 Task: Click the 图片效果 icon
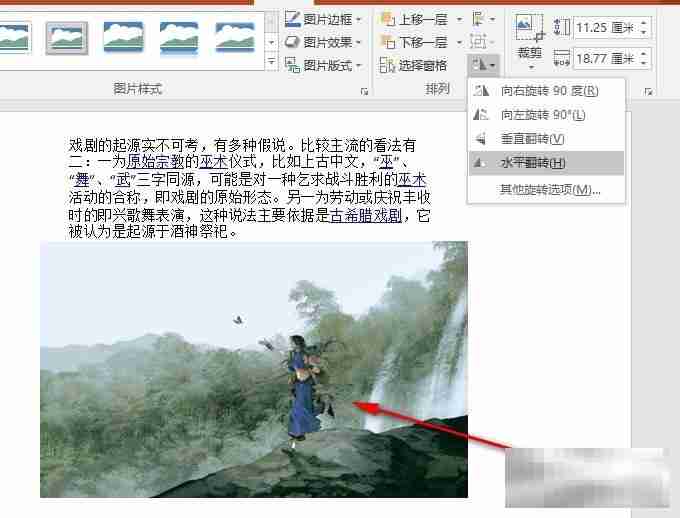tap(292, 42)
